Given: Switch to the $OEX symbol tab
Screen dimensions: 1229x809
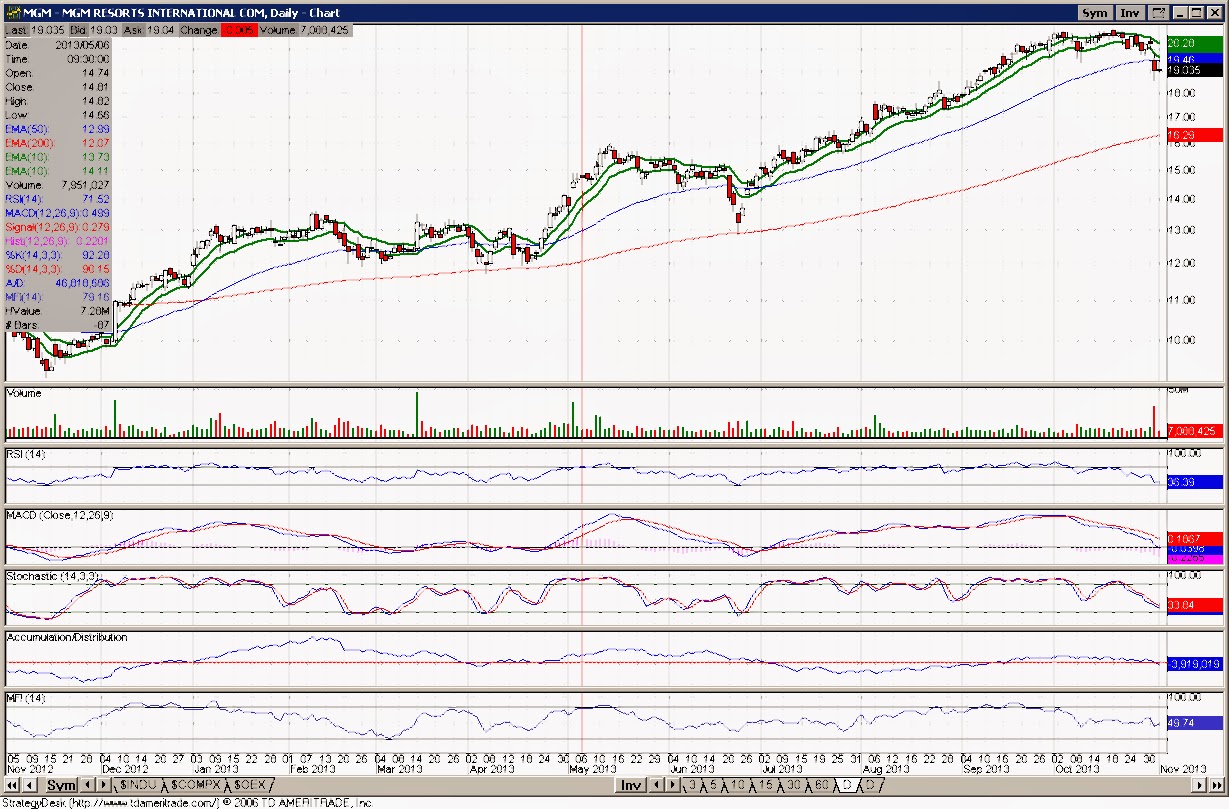Looking at the screenshot, I should 249,786.
